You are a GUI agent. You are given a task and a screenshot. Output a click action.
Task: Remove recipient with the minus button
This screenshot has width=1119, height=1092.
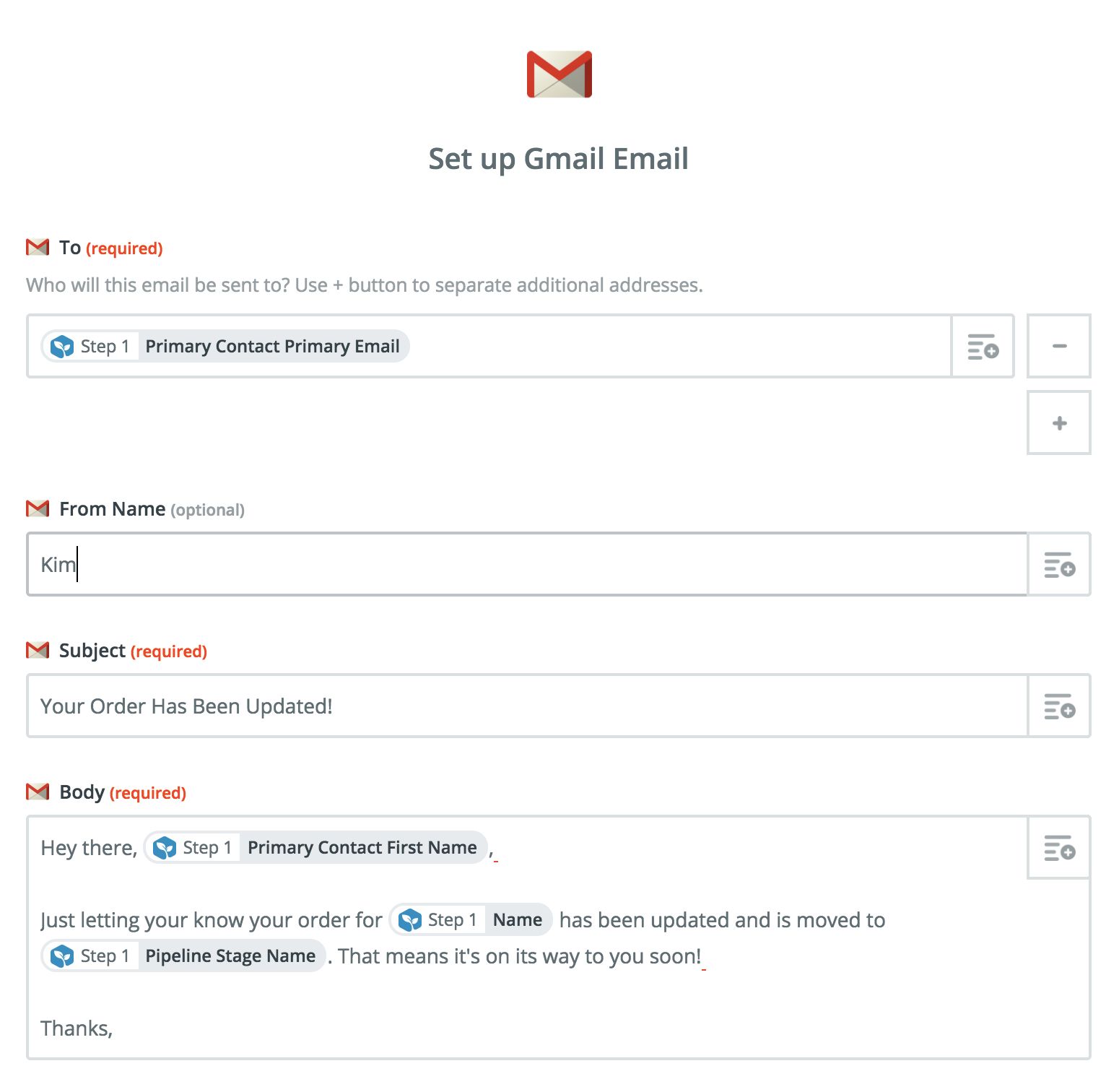pyautogui.click(x=1059, y=347)
